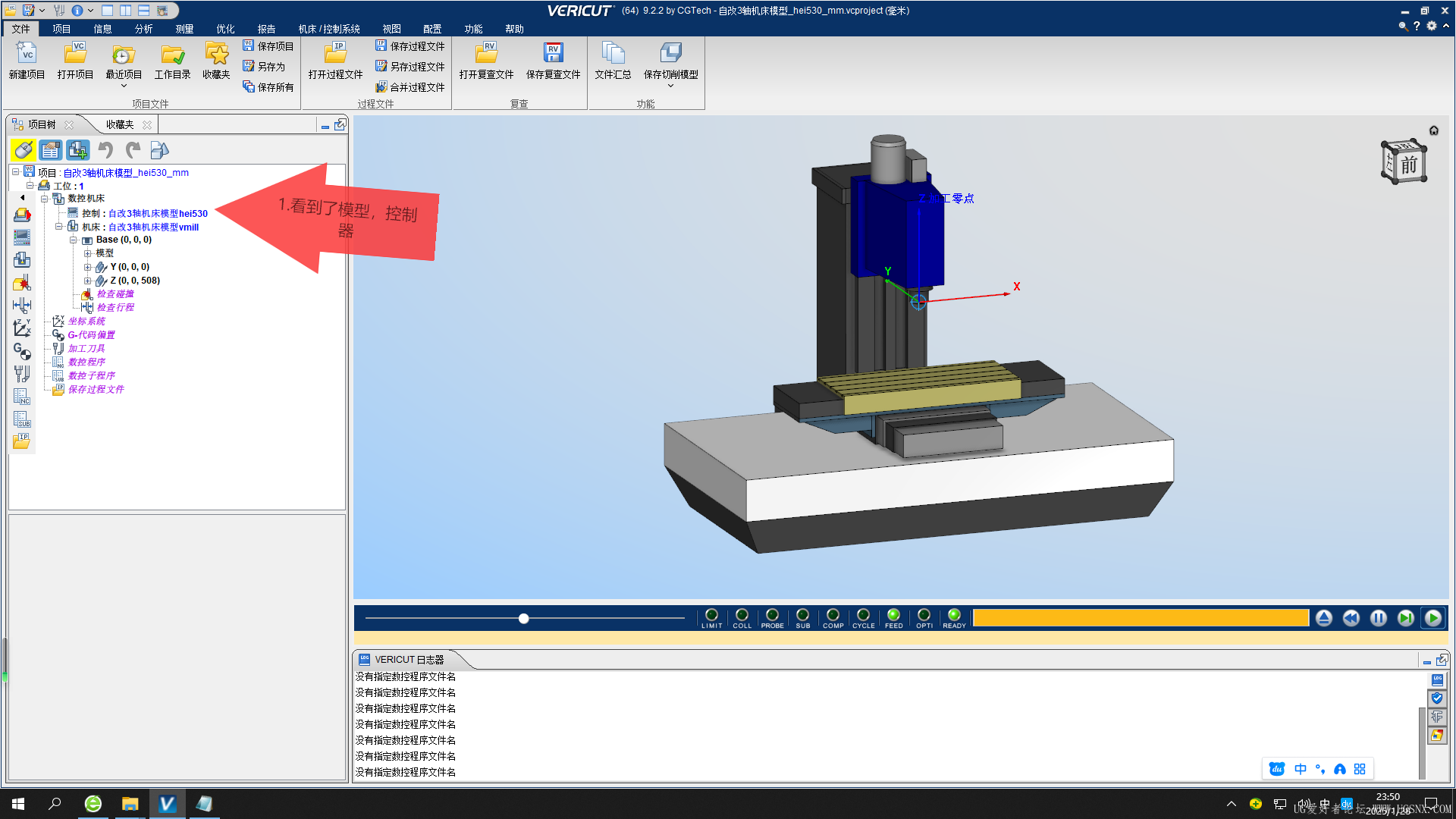1456x819 pixels.
Task: Click the 新建项目 (New Project) icon
Action: point(27,53)
